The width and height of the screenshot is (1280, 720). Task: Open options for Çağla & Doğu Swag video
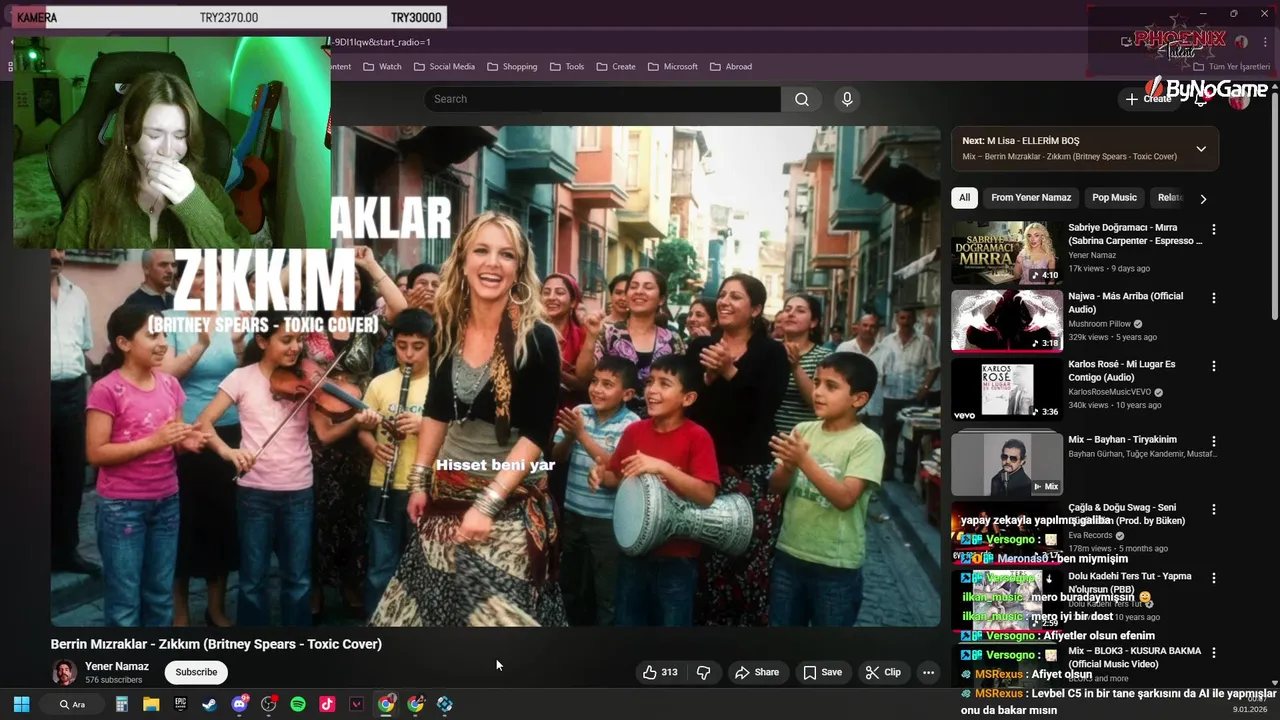coord(1214,509)
